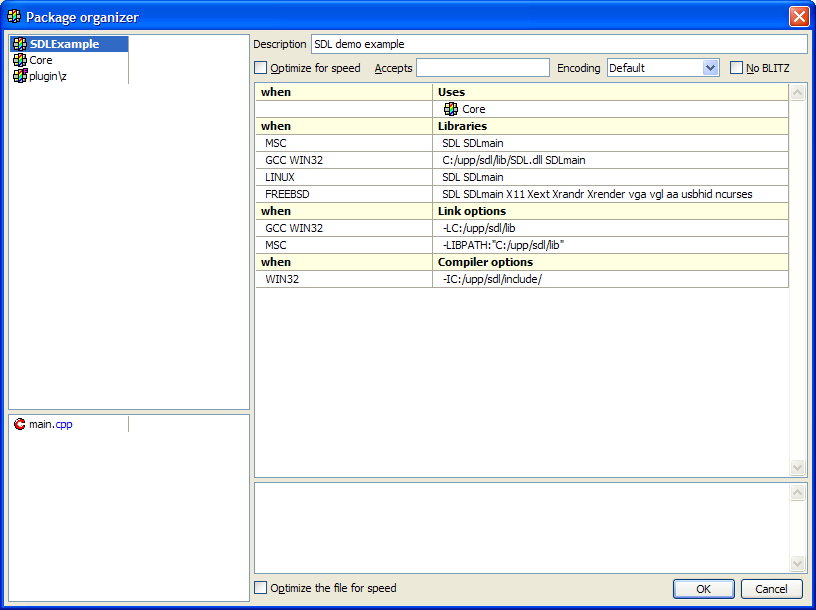Enable the Optimize for speed checkbox
The image size is (816, 610).
(261, 68)
